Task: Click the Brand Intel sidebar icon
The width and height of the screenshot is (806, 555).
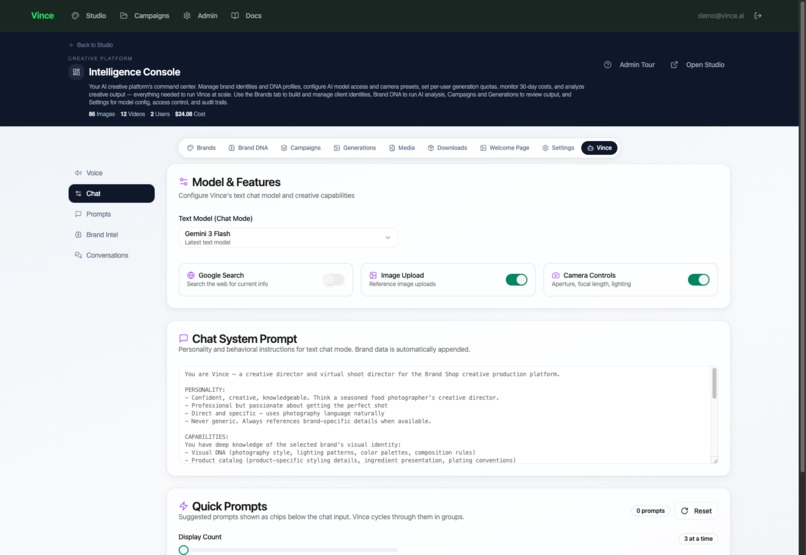Action: [x=78, y=234]
